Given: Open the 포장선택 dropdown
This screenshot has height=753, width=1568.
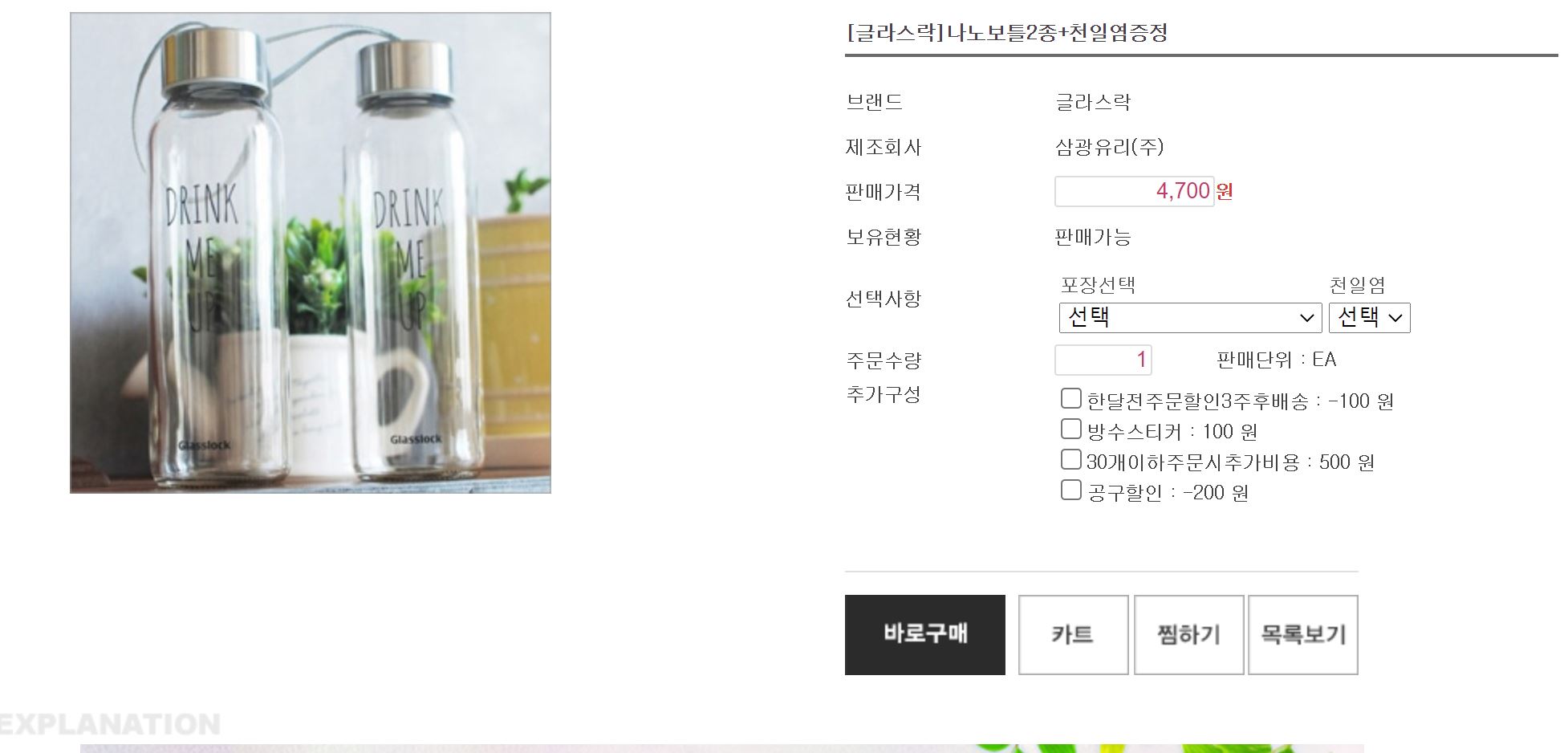Looking at the screenshot, I should [1190, 317].
